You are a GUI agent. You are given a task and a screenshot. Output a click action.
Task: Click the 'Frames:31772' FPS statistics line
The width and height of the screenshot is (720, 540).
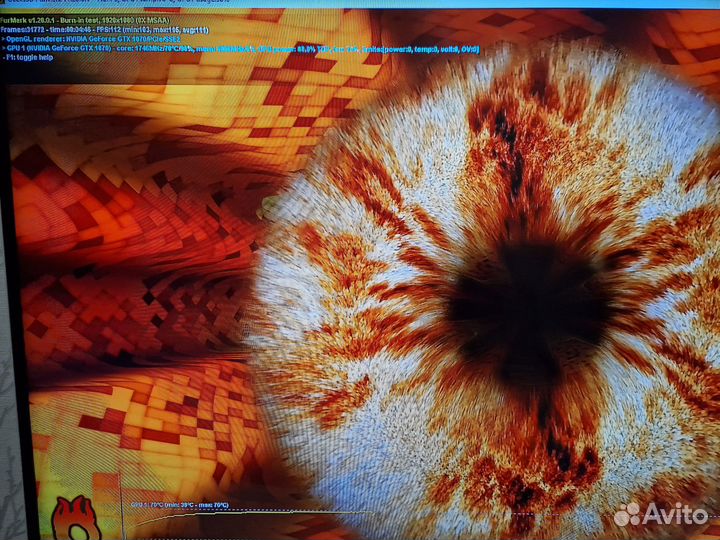[x=105, y=30]
